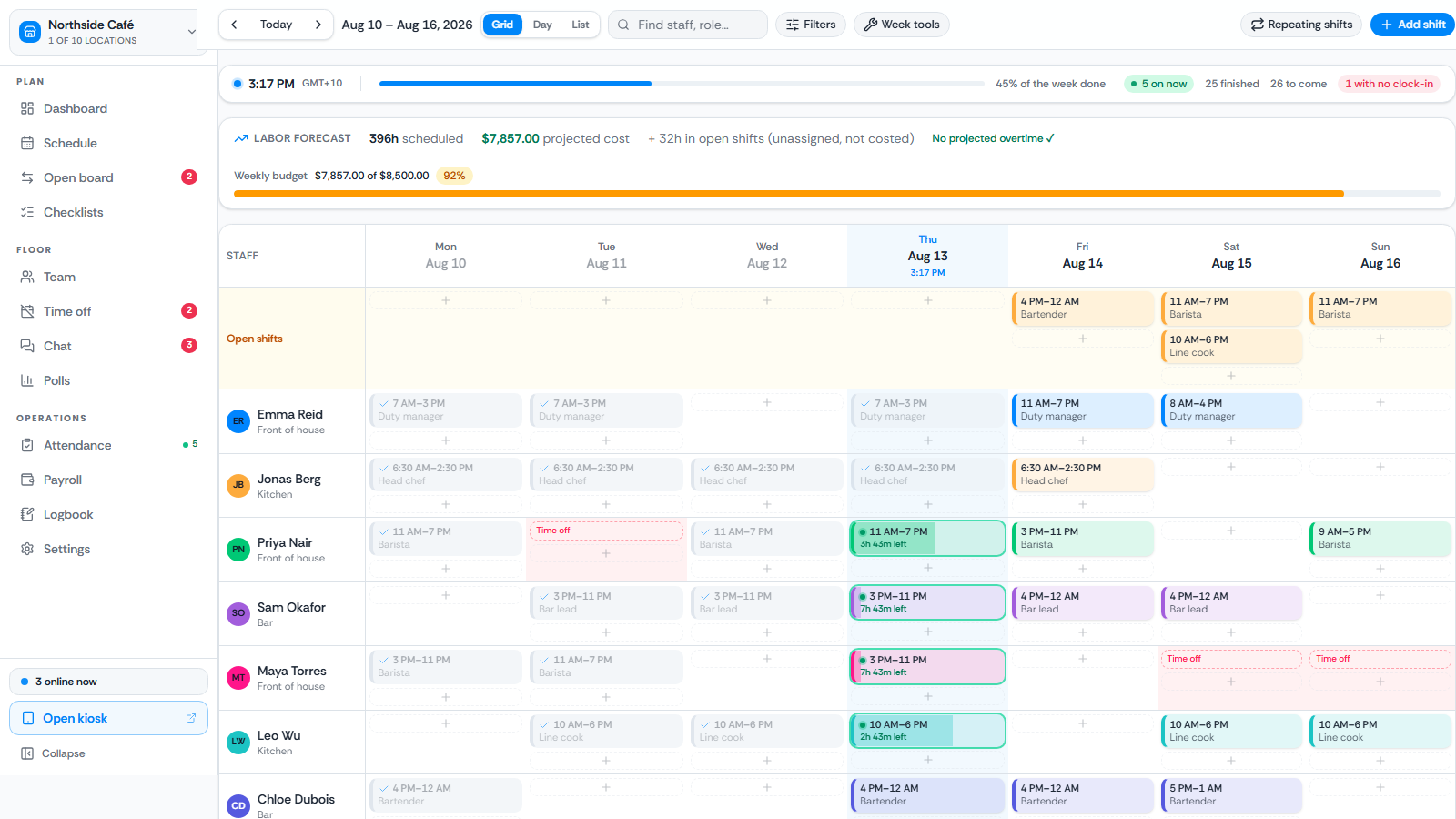Screen dimensions: 1456x819
Task: Open the Schedule page
Action: tap(108, 143)
